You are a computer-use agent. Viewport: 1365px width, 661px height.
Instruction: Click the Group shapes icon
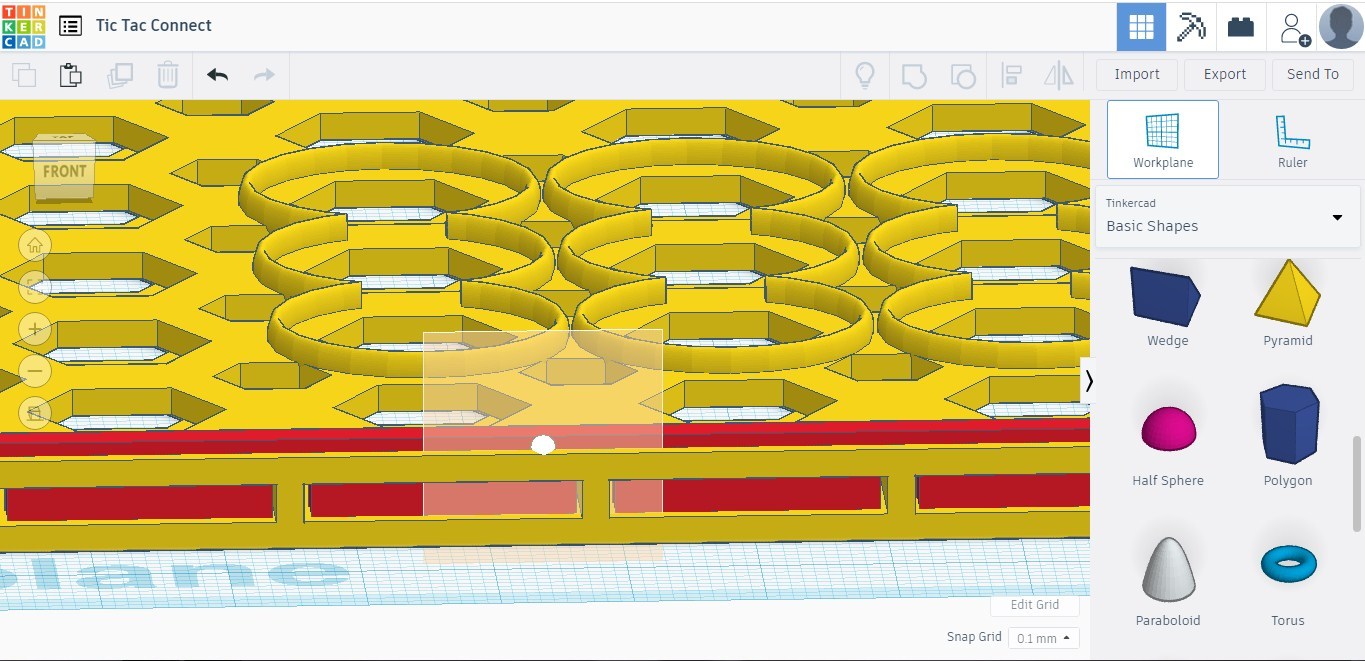tap(914, 75)
